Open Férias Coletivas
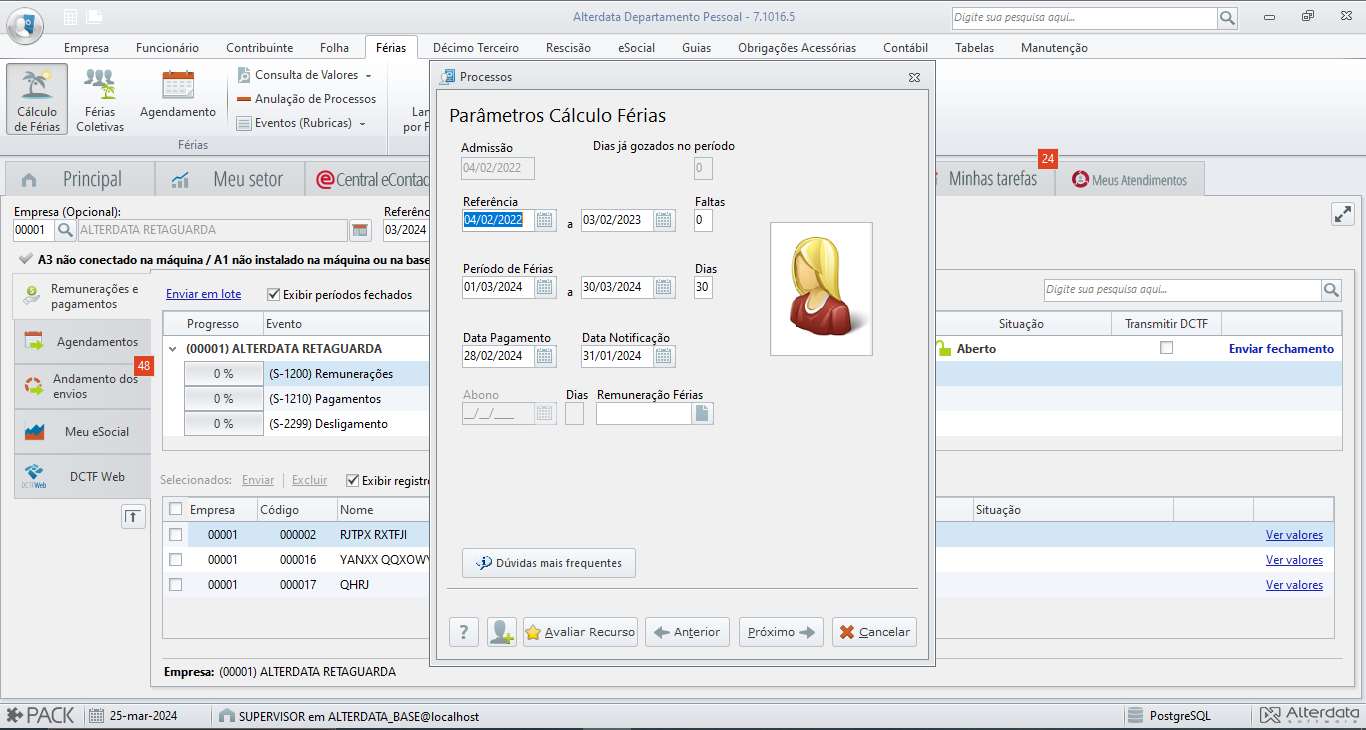1366x730 pixels. [100, 99]
